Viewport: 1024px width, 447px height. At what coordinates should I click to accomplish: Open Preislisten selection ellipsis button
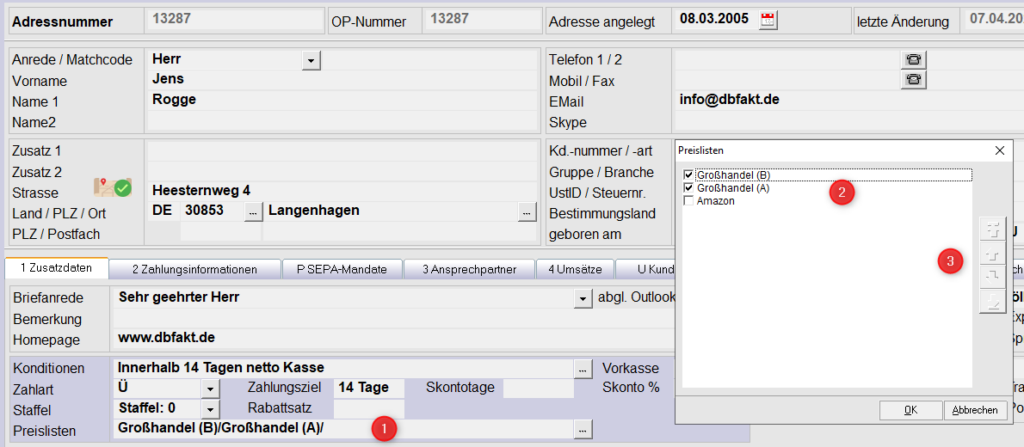(x=583, y=429)
